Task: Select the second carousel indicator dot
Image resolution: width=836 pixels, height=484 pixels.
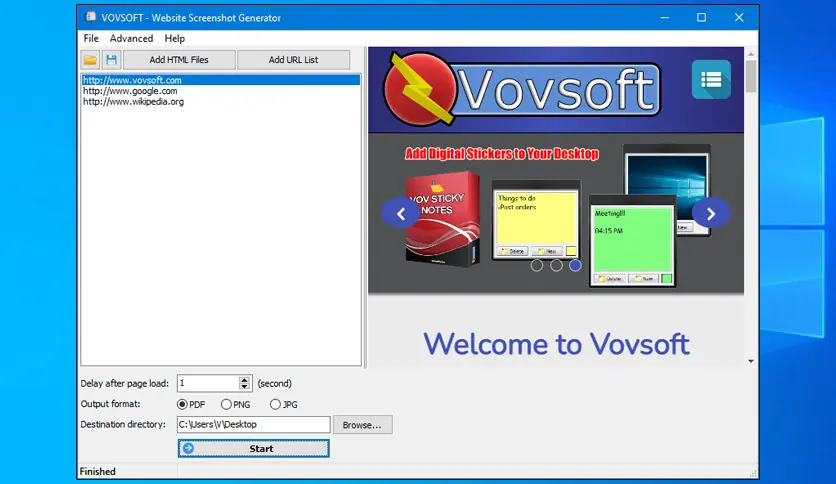Action: [x=556, y=265]
